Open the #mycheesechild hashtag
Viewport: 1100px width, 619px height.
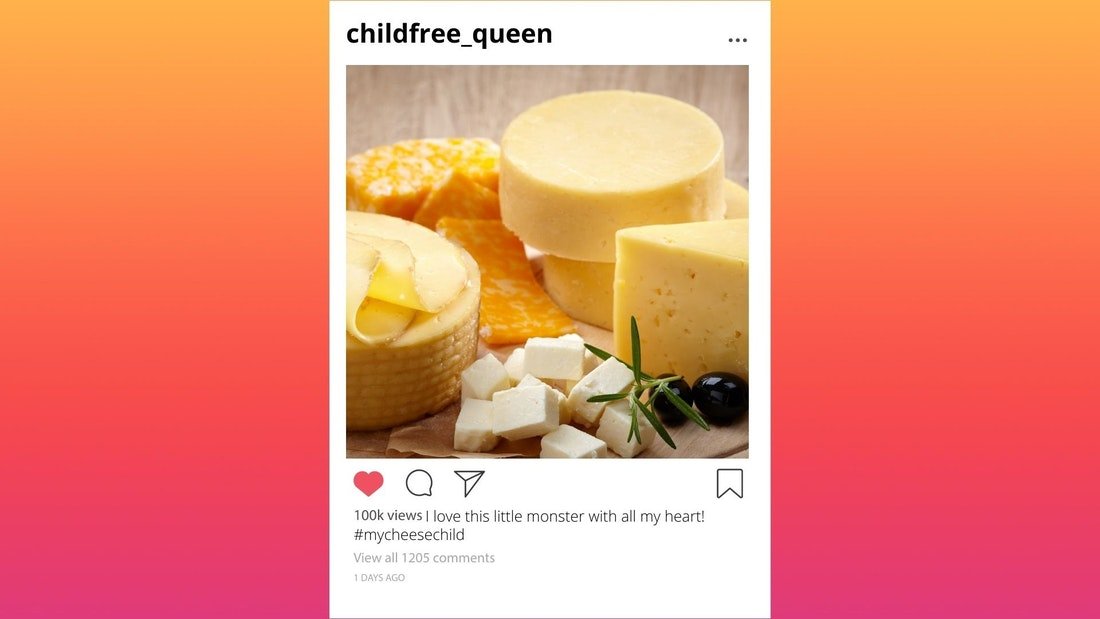click(x=409, y=535)
